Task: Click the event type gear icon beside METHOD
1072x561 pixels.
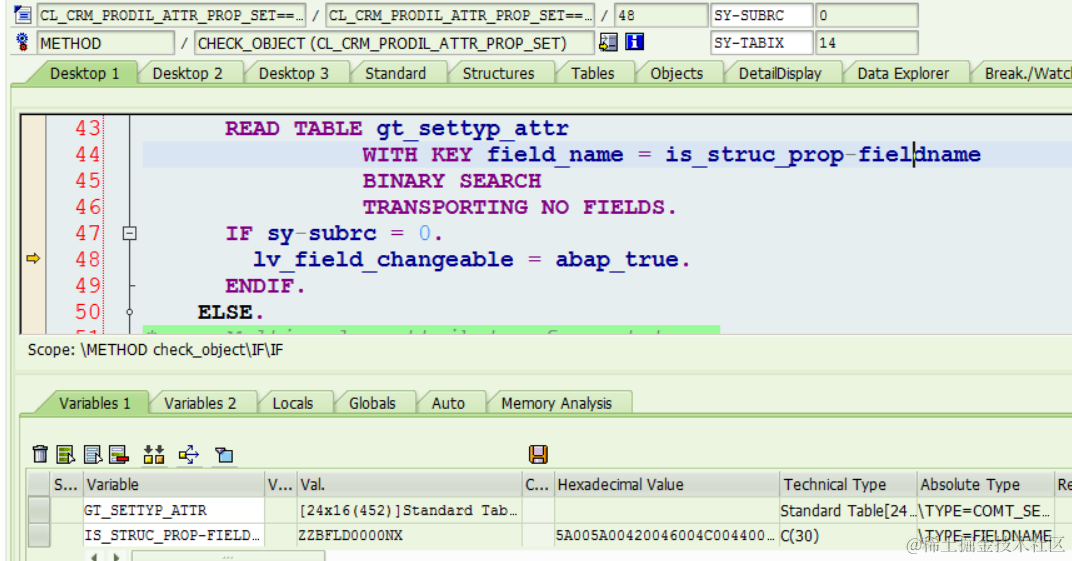Action: tap(23, 42)
